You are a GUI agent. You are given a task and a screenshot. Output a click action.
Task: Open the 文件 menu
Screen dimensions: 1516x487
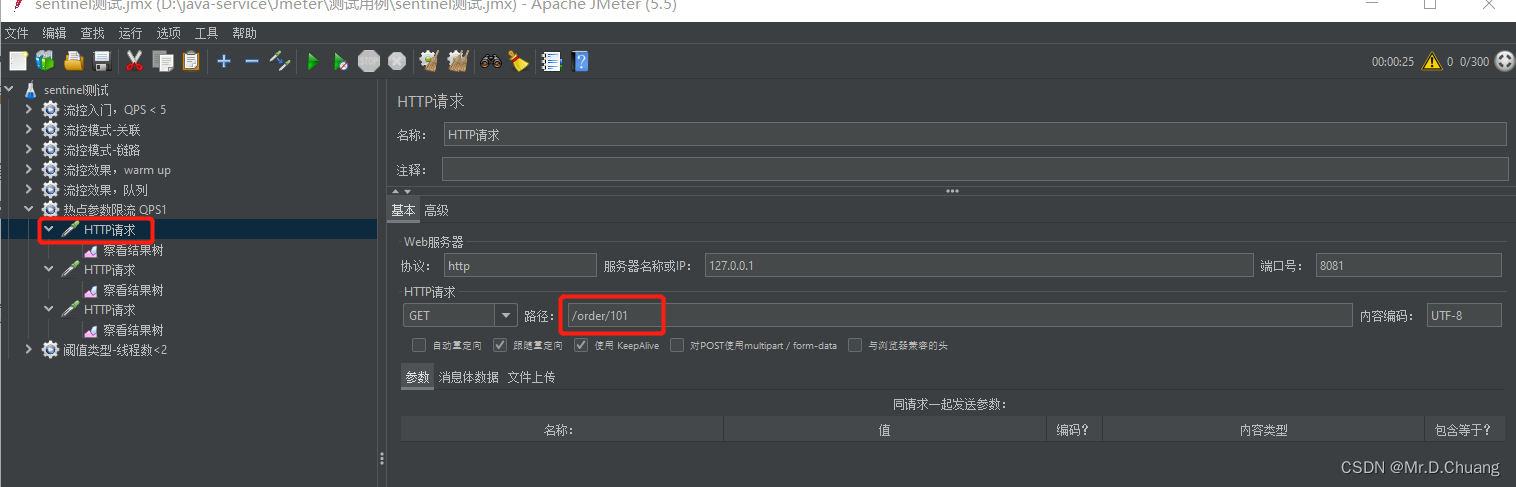pyautogui.click(x=17, y=33)
